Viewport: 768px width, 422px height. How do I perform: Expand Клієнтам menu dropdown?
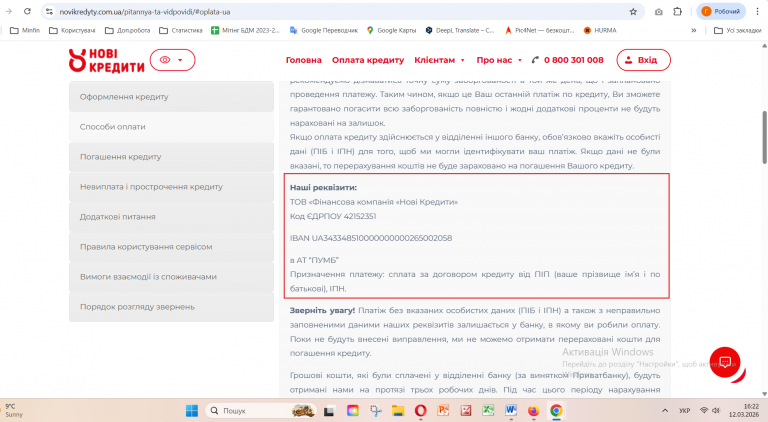pos(439,60)
